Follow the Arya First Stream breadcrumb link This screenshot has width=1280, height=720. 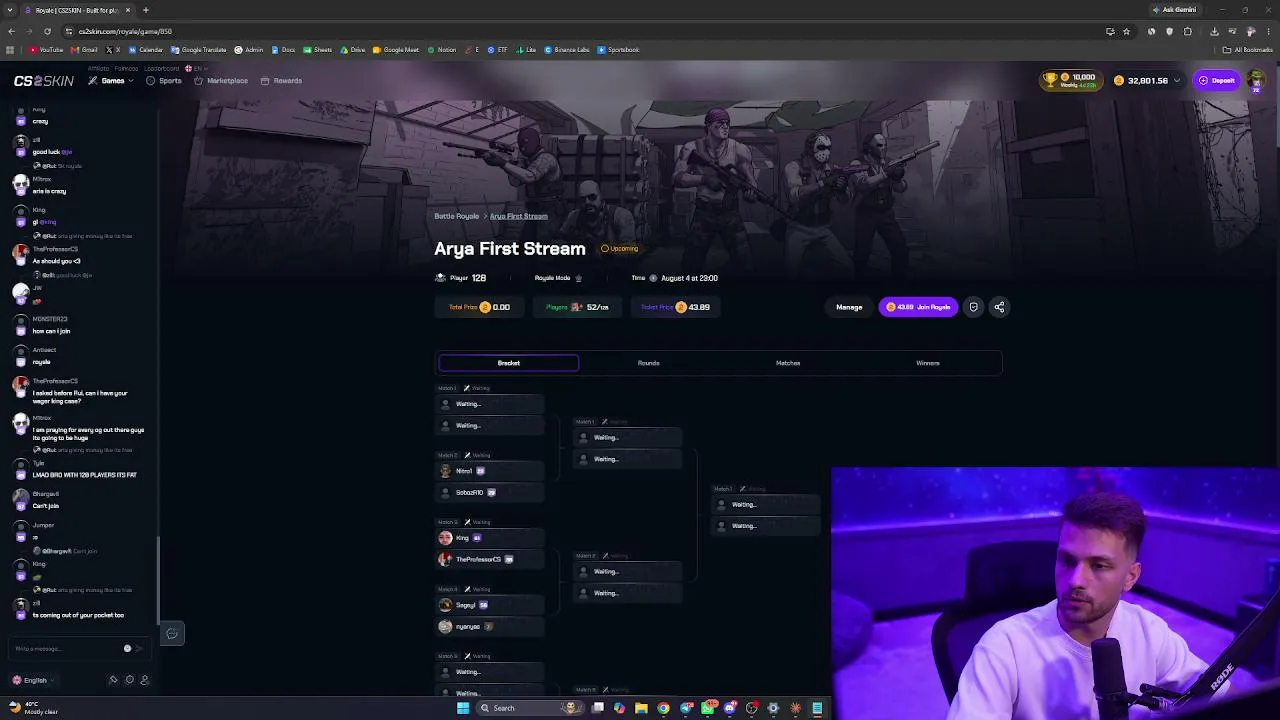[x=518, y=216]
